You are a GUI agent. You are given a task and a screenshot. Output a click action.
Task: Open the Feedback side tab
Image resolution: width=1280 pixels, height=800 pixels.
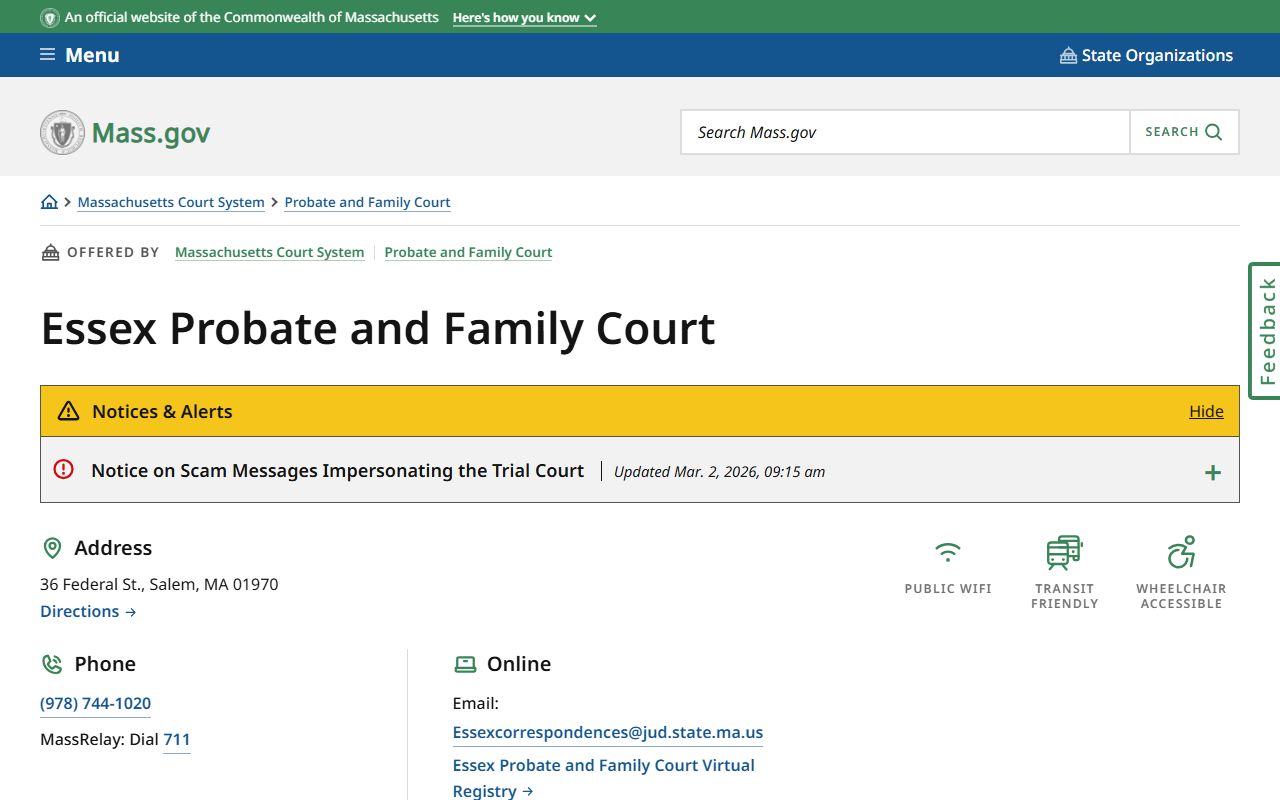coord(1265,331)
